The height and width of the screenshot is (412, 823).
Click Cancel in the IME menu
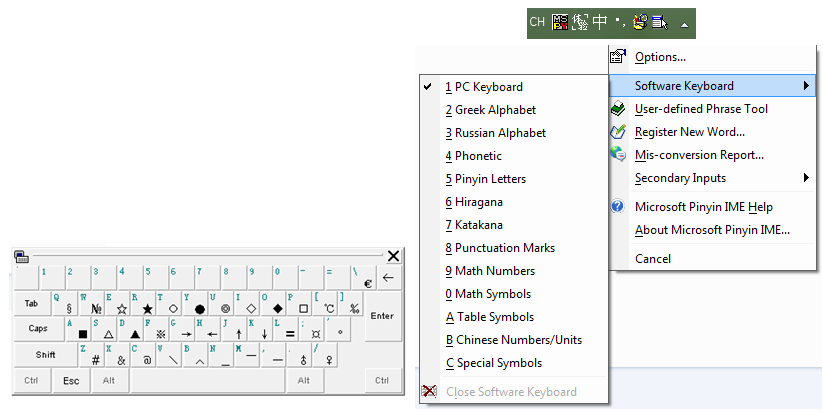[x=653, y=259]
